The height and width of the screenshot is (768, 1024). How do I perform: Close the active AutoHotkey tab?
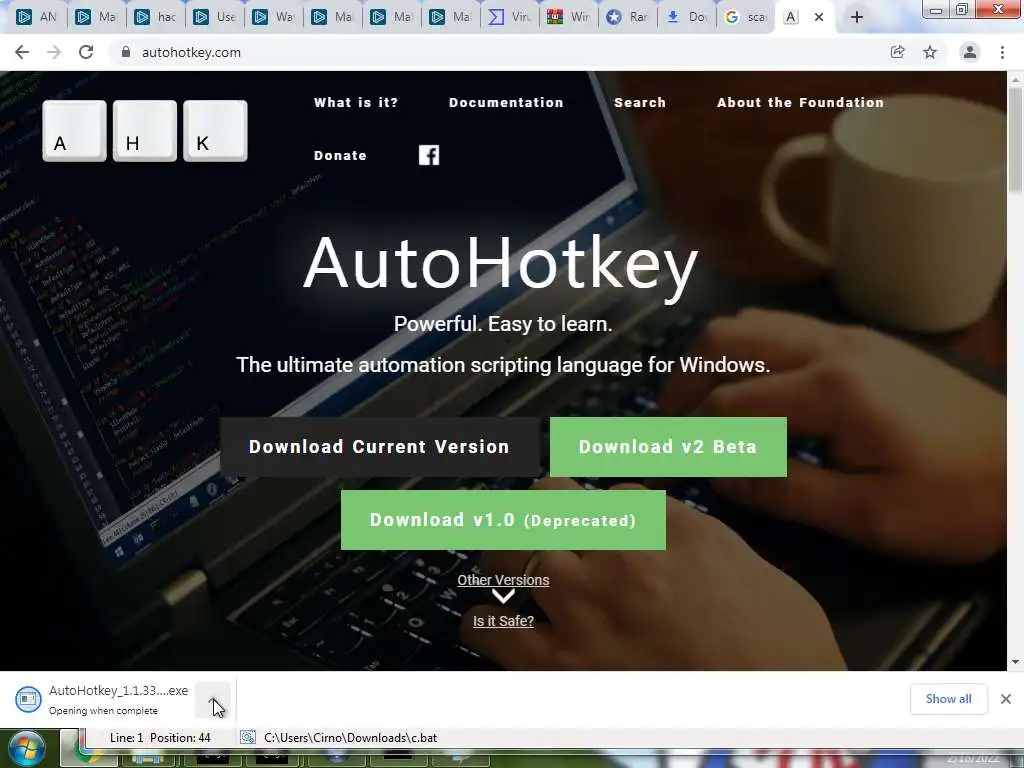819,17
